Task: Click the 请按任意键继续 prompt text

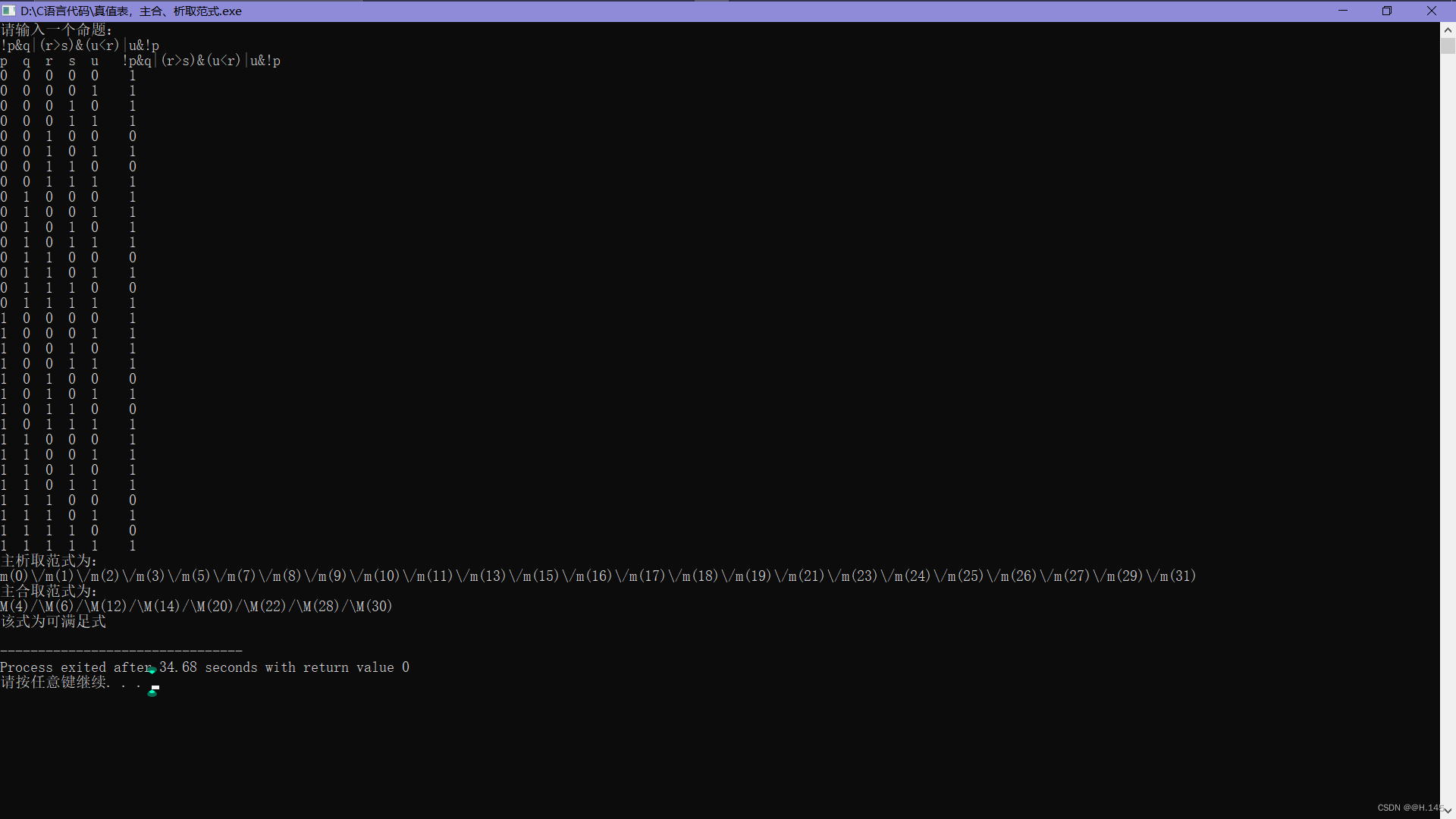Action: [55, 682]
